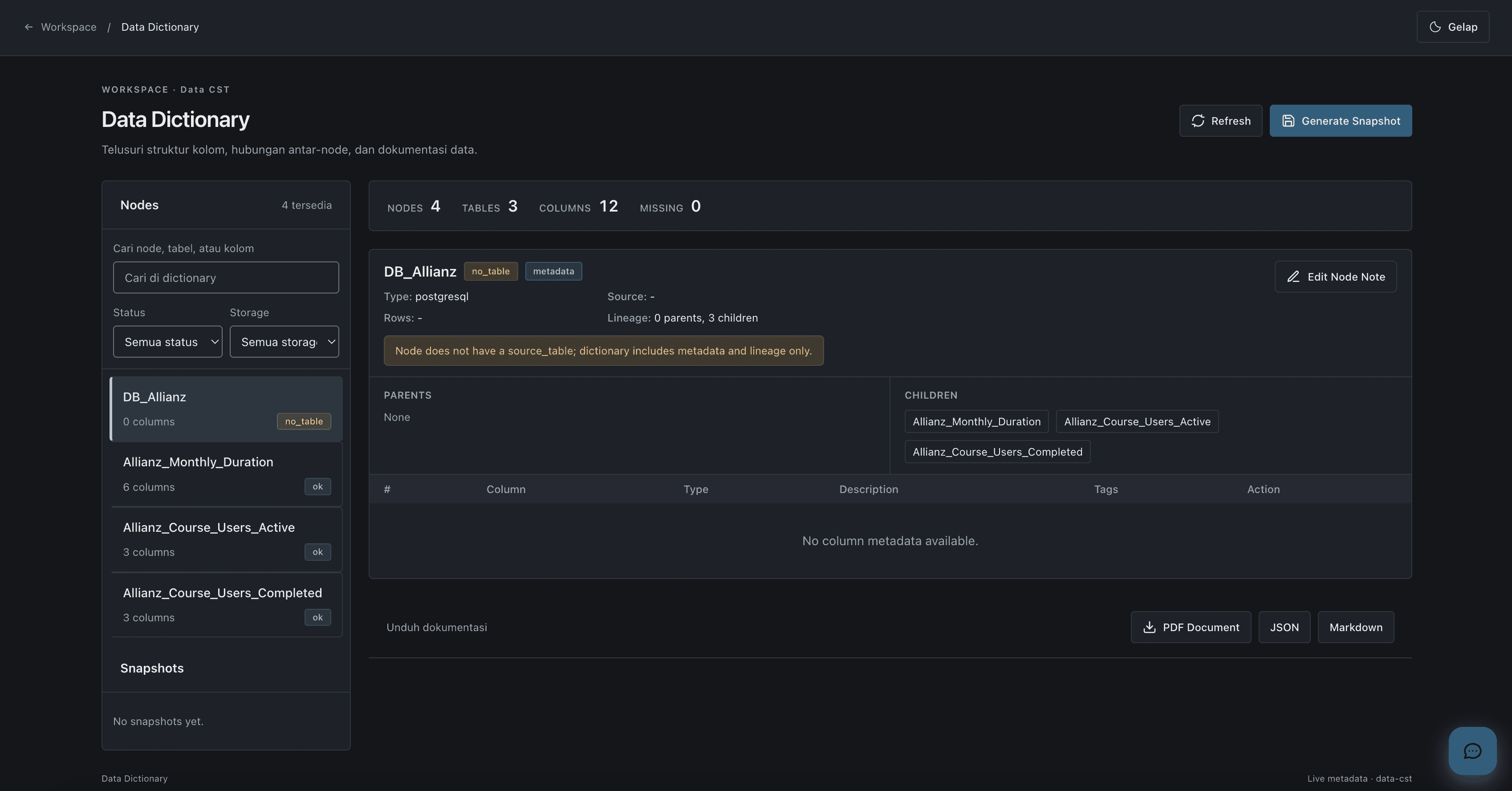
Task: Click the Lineage 0 parents, 3 children text
Action: (682, 318)
